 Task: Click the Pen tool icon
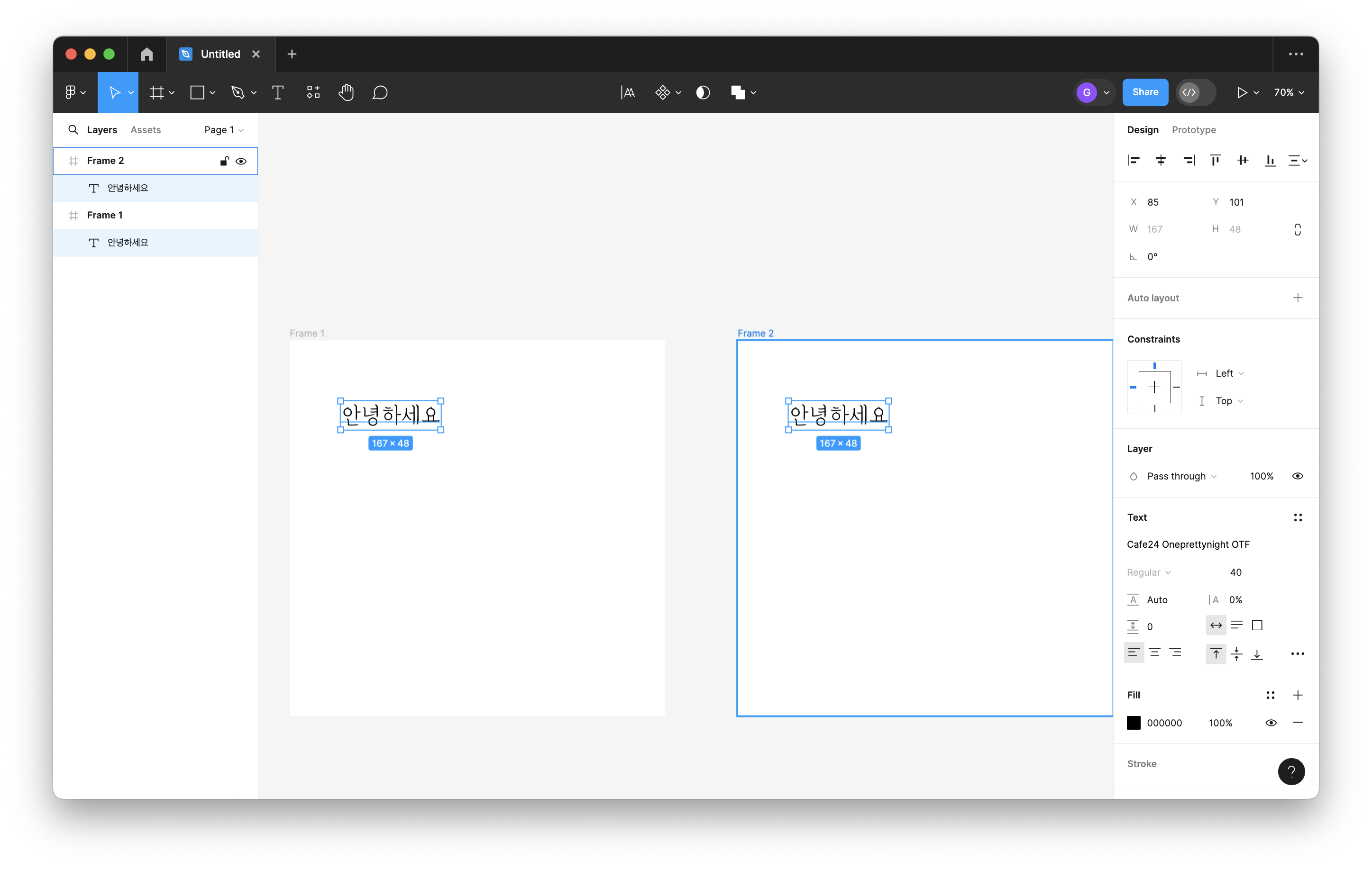238,92
